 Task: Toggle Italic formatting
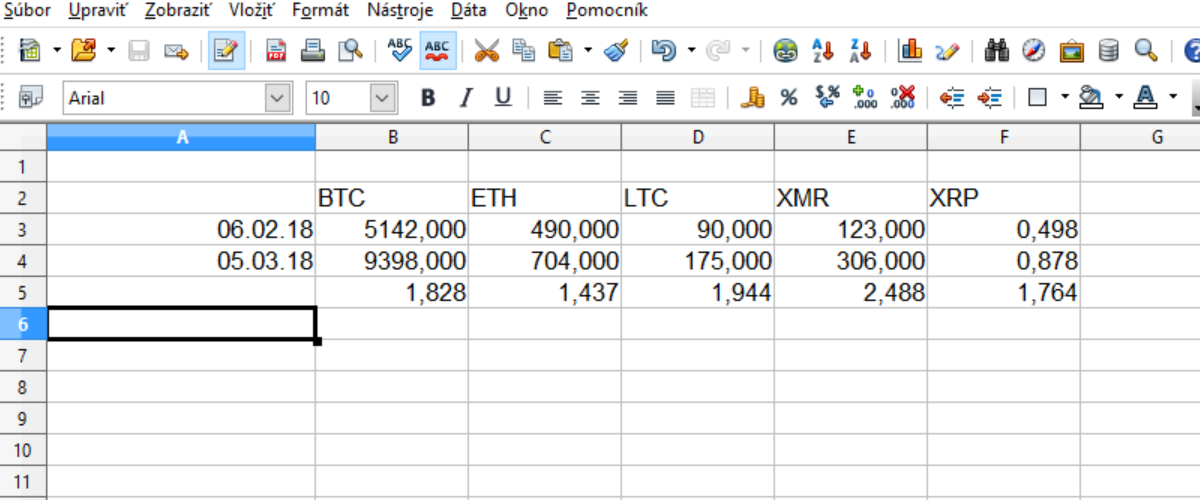[x=466, y=98]
